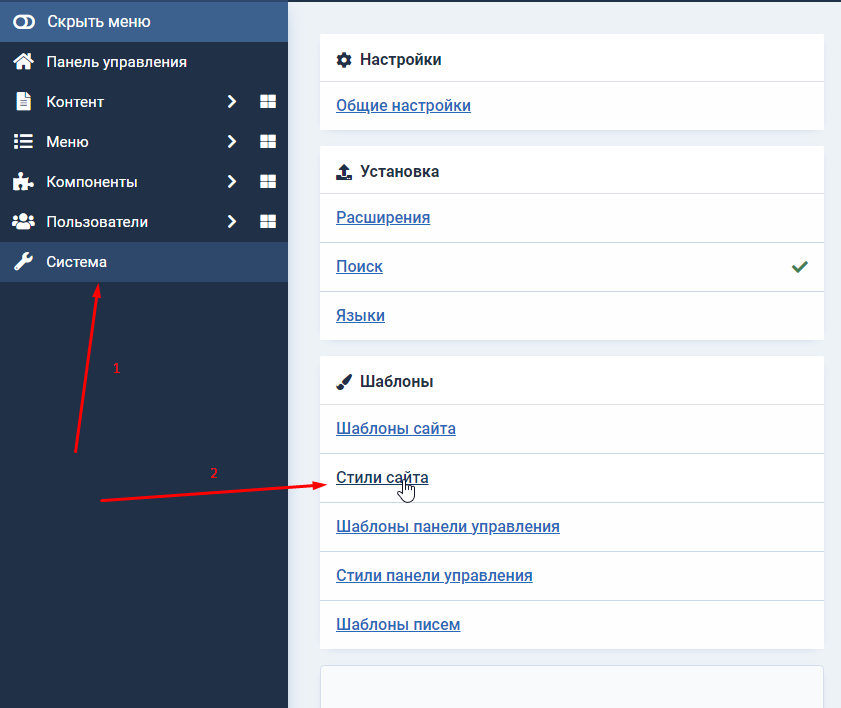Viewport: 841px width, 708px height.
Task: Click the Joomla logo icon beside Скрыть меню
Action: (x=23, y=20)
